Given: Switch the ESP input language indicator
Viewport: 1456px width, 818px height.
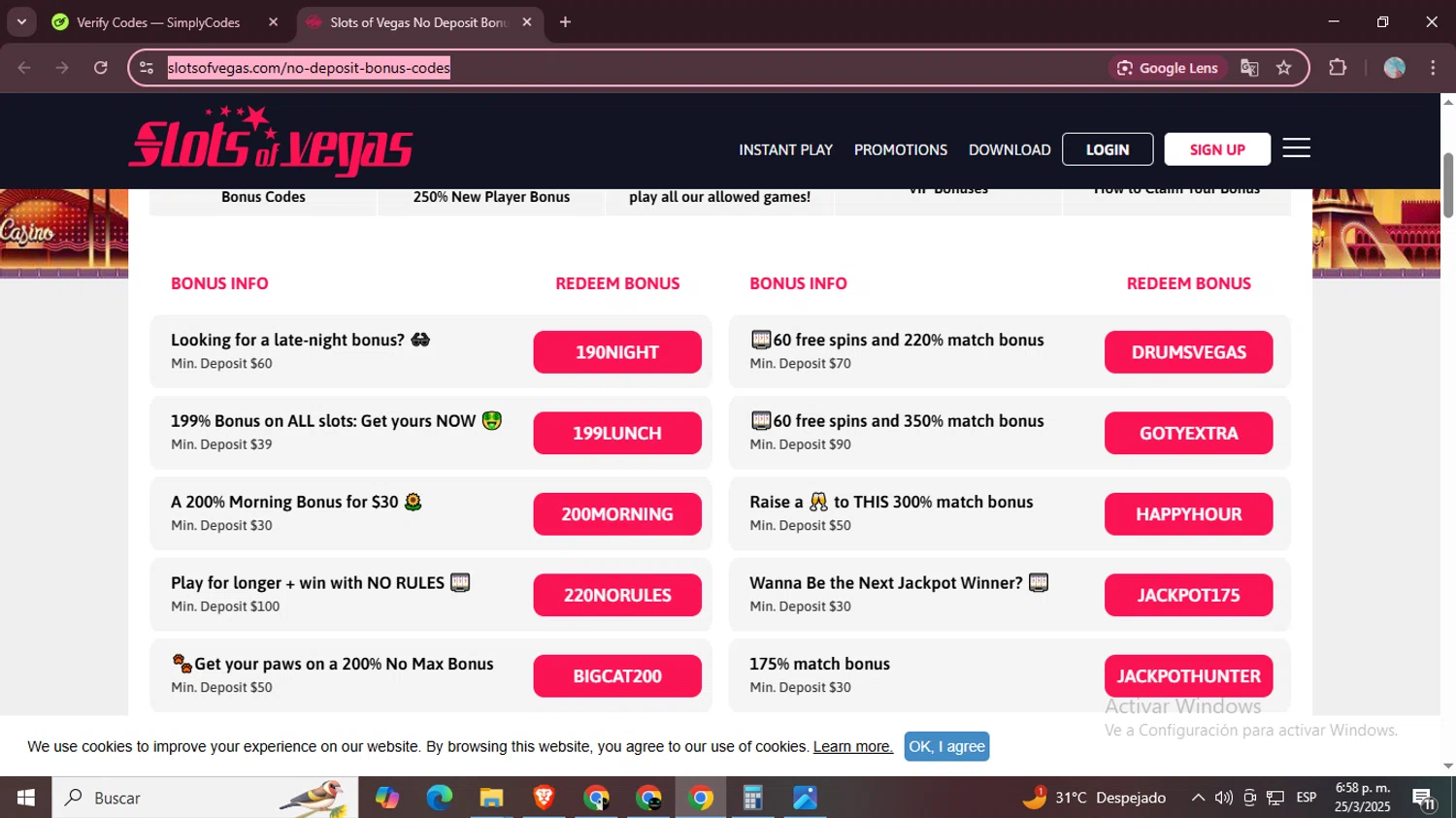Looking at the screenshot, I should [1307, 798].
